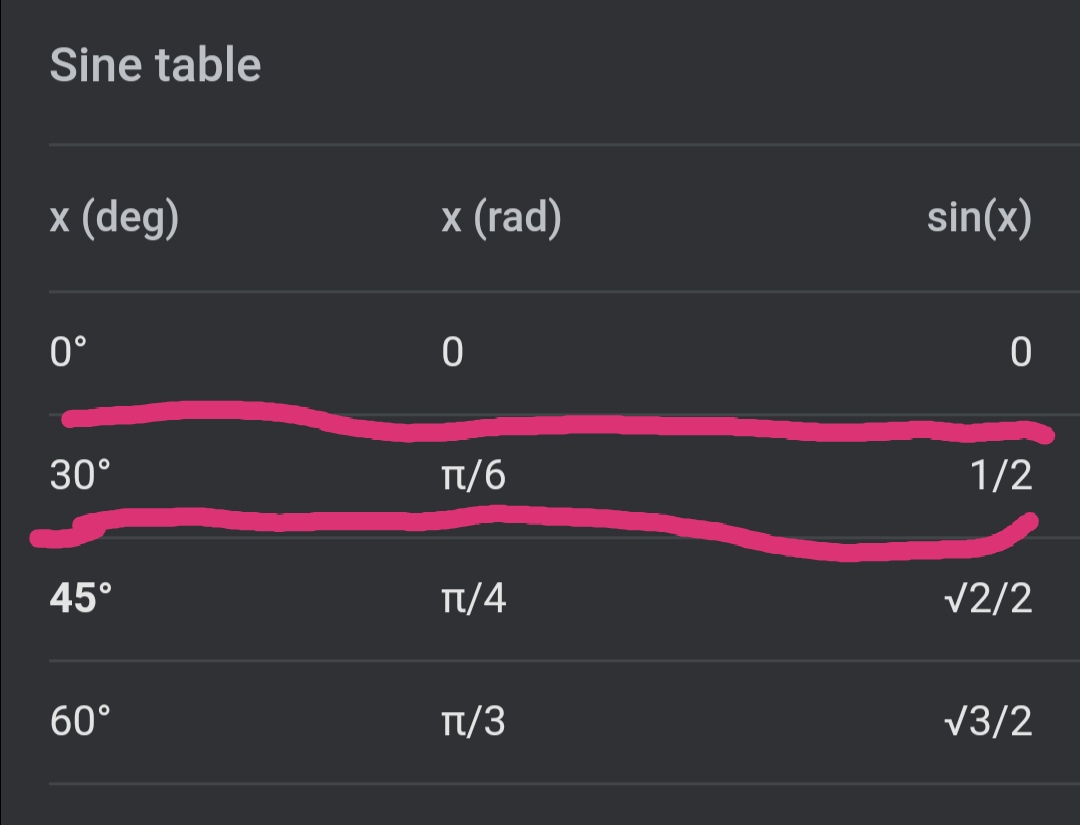Click the sine value 0 in first row
The width and height of the screenshot is (1080, 825).
pos(1020,353)
